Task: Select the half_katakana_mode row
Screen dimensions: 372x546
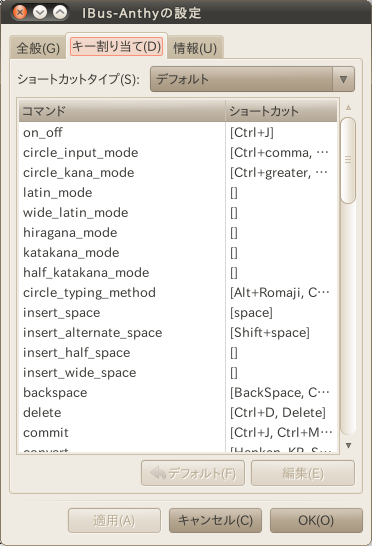Action: 178,273
